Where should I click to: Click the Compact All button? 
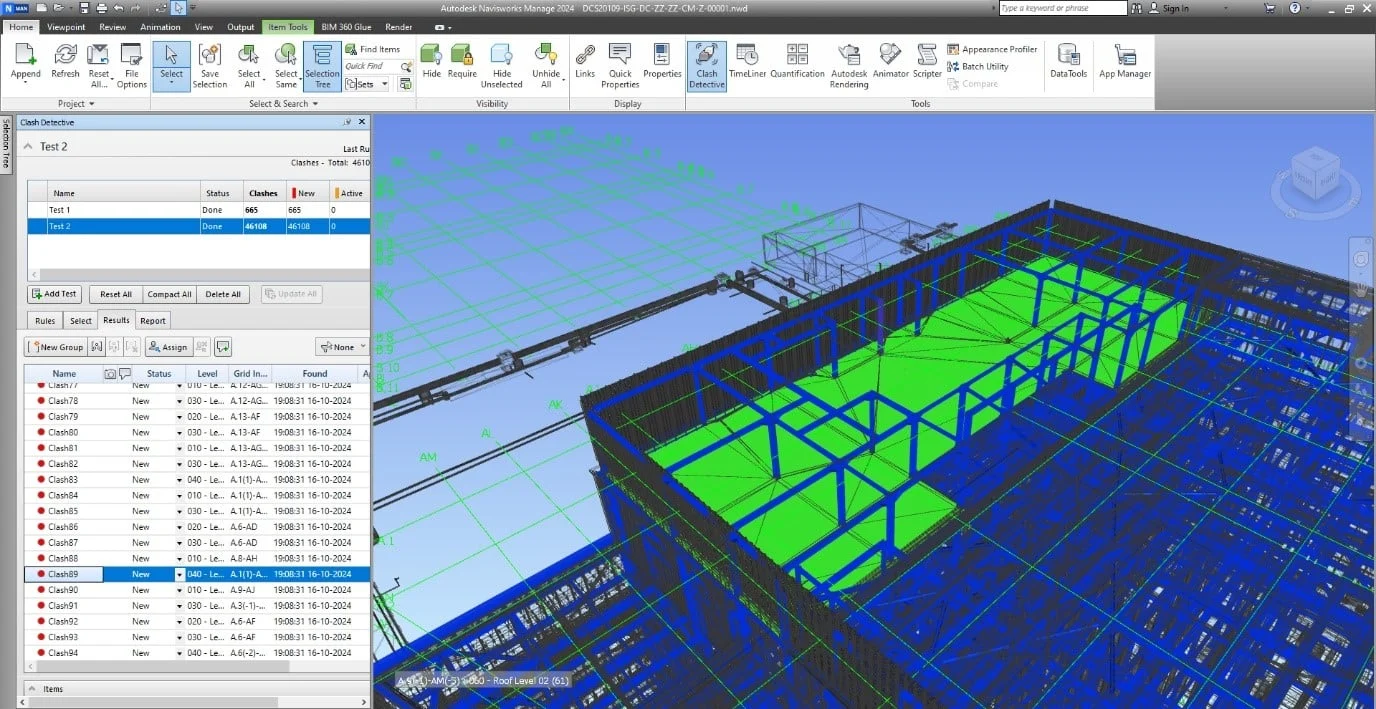pyautogui.click(x=168, y=294)
